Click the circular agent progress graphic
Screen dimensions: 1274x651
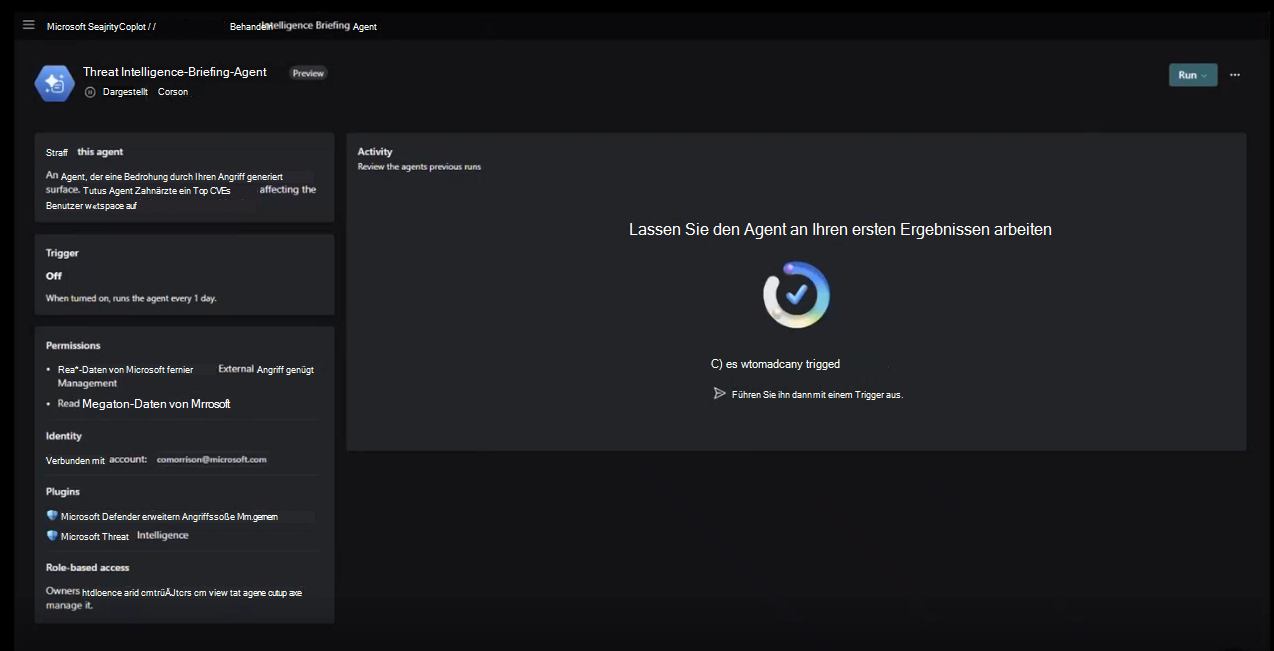(796, 294)
